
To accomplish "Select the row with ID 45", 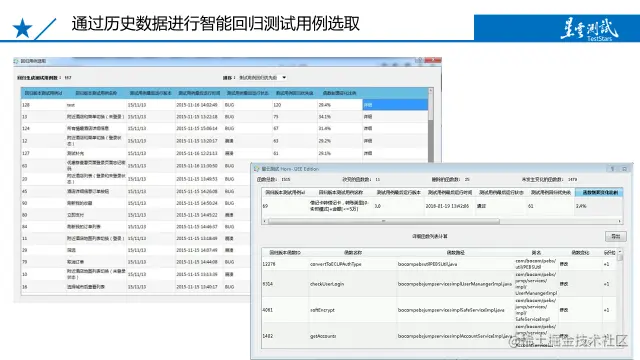I will pyautogui.click(x=136, y=191).
